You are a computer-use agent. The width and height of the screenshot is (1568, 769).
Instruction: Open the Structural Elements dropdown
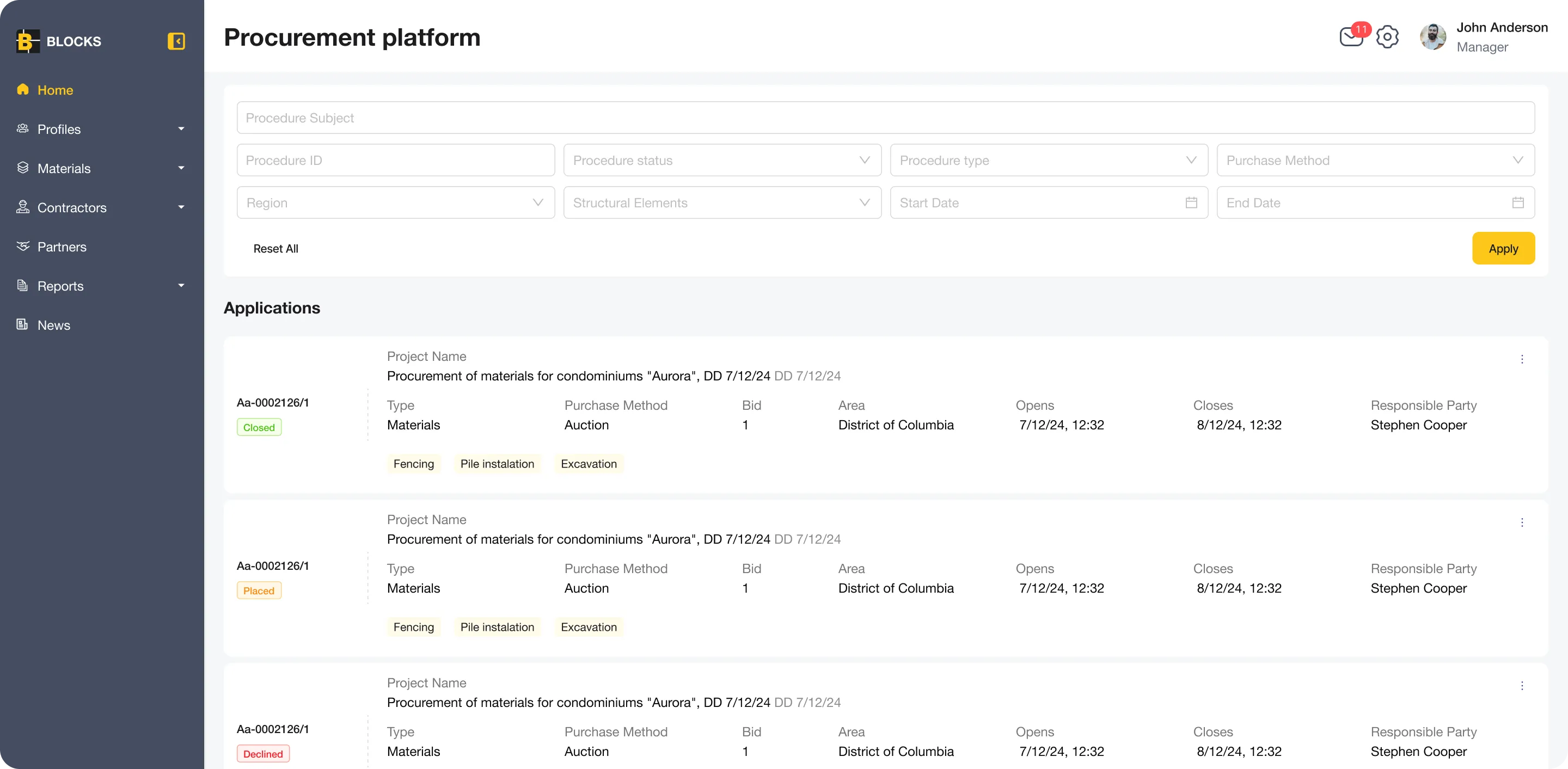(x=722, y=202)
